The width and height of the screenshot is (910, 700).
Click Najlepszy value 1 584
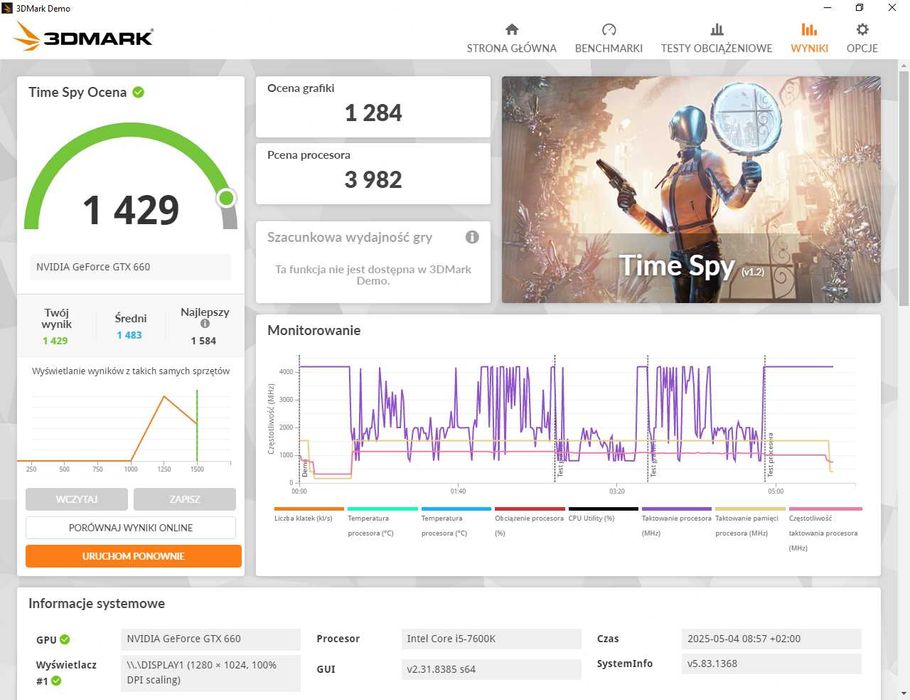coord(203,341)
